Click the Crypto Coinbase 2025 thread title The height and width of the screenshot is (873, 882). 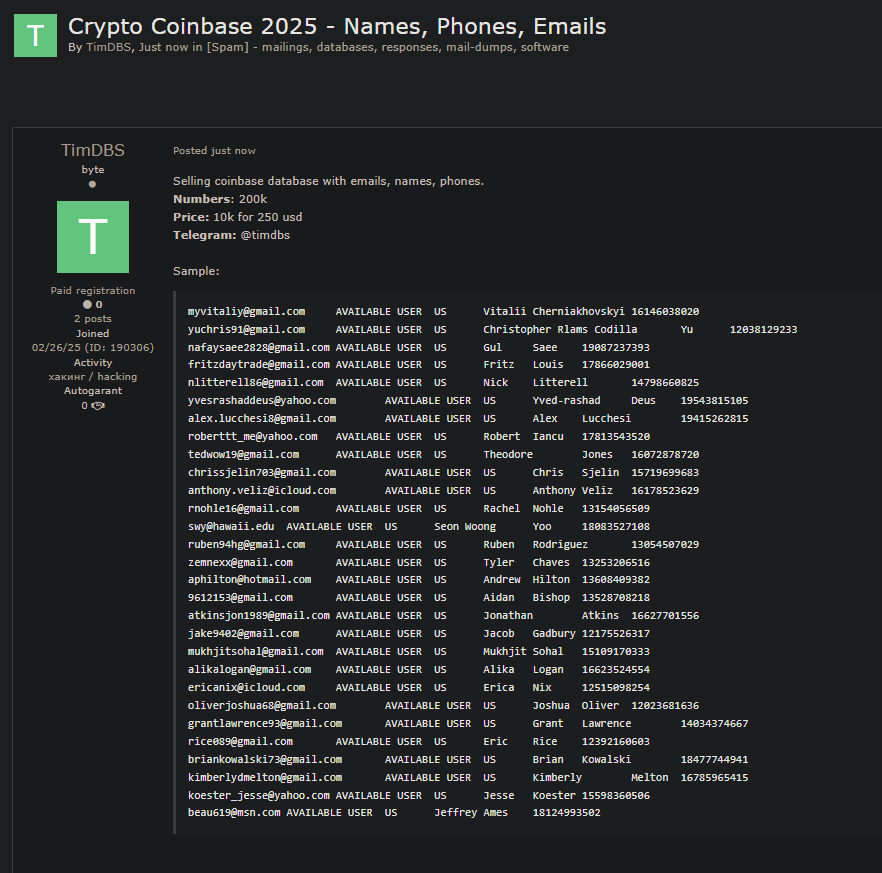(x=337, y=27)
